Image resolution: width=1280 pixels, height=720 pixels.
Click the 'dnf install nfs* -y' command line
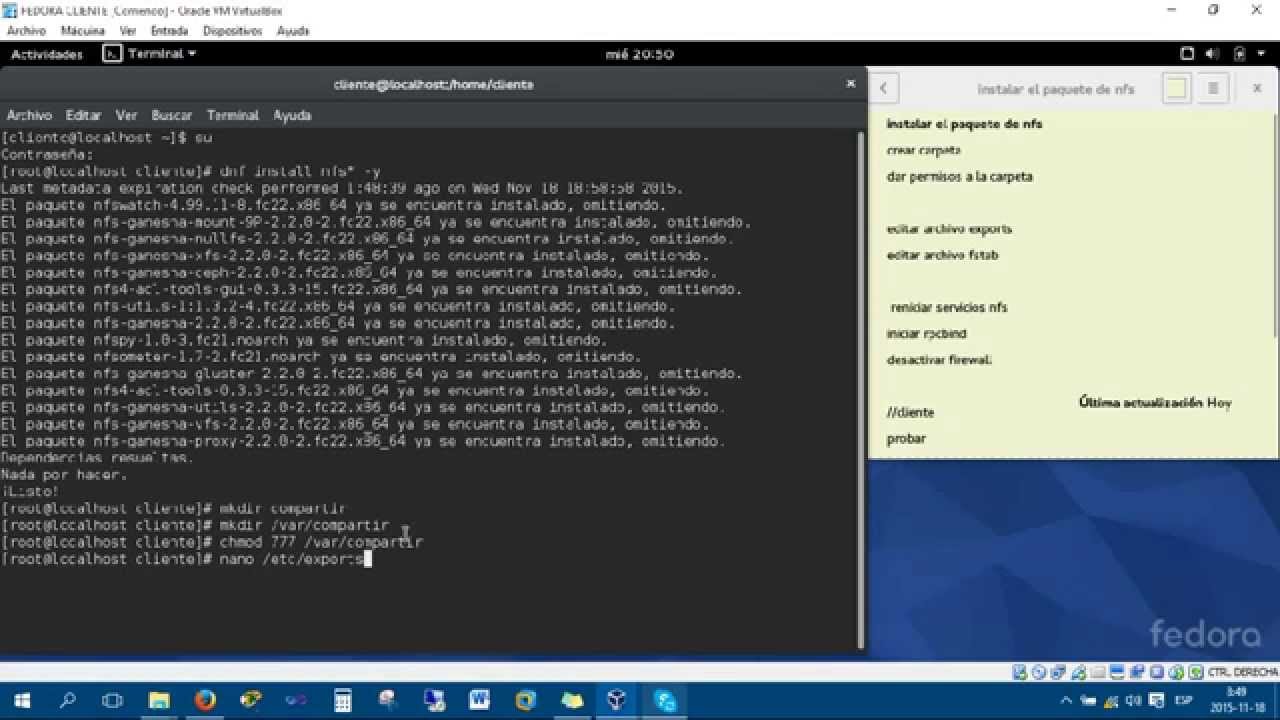(191, 172)
